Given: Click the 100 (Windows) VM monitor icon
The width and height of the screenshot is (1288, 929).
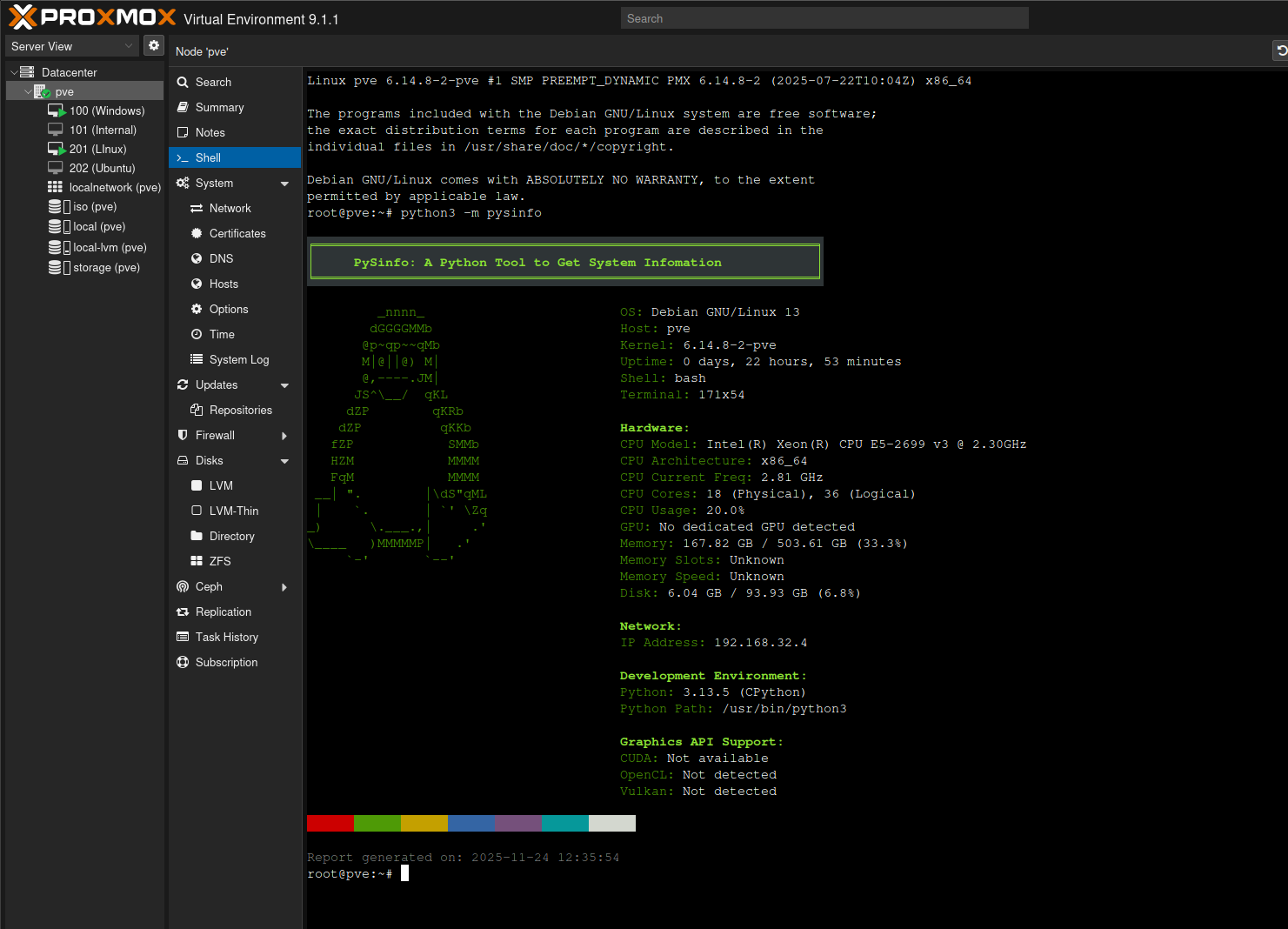Looking at the screenshot, I should pos(57,110).
